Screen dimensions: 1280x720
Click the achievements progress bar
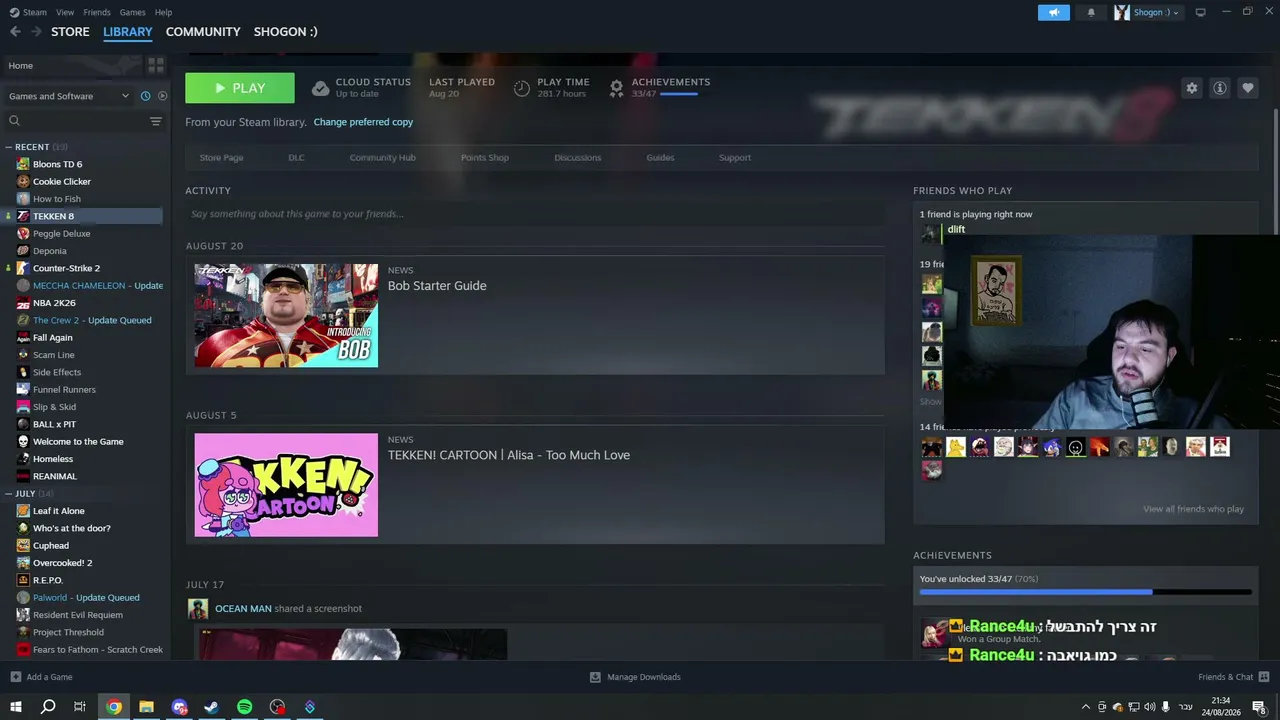1085,592
